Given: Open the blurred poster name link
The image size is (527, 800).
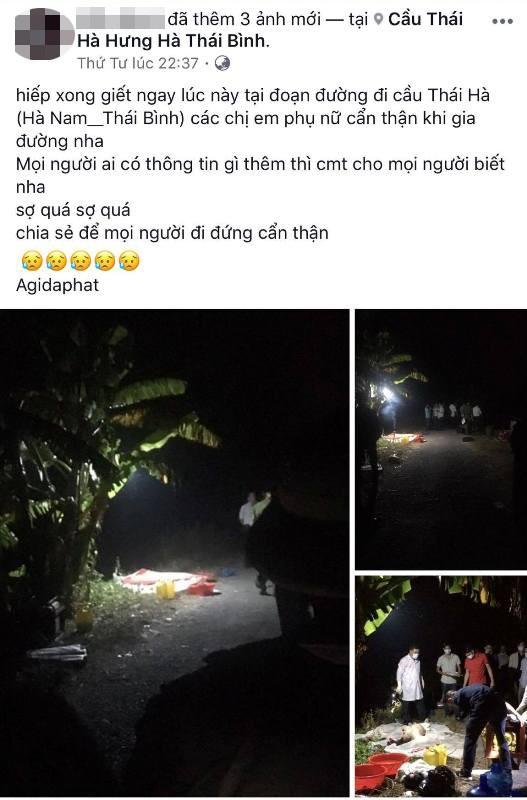Looking at the screenshot, I should (120, 19).
